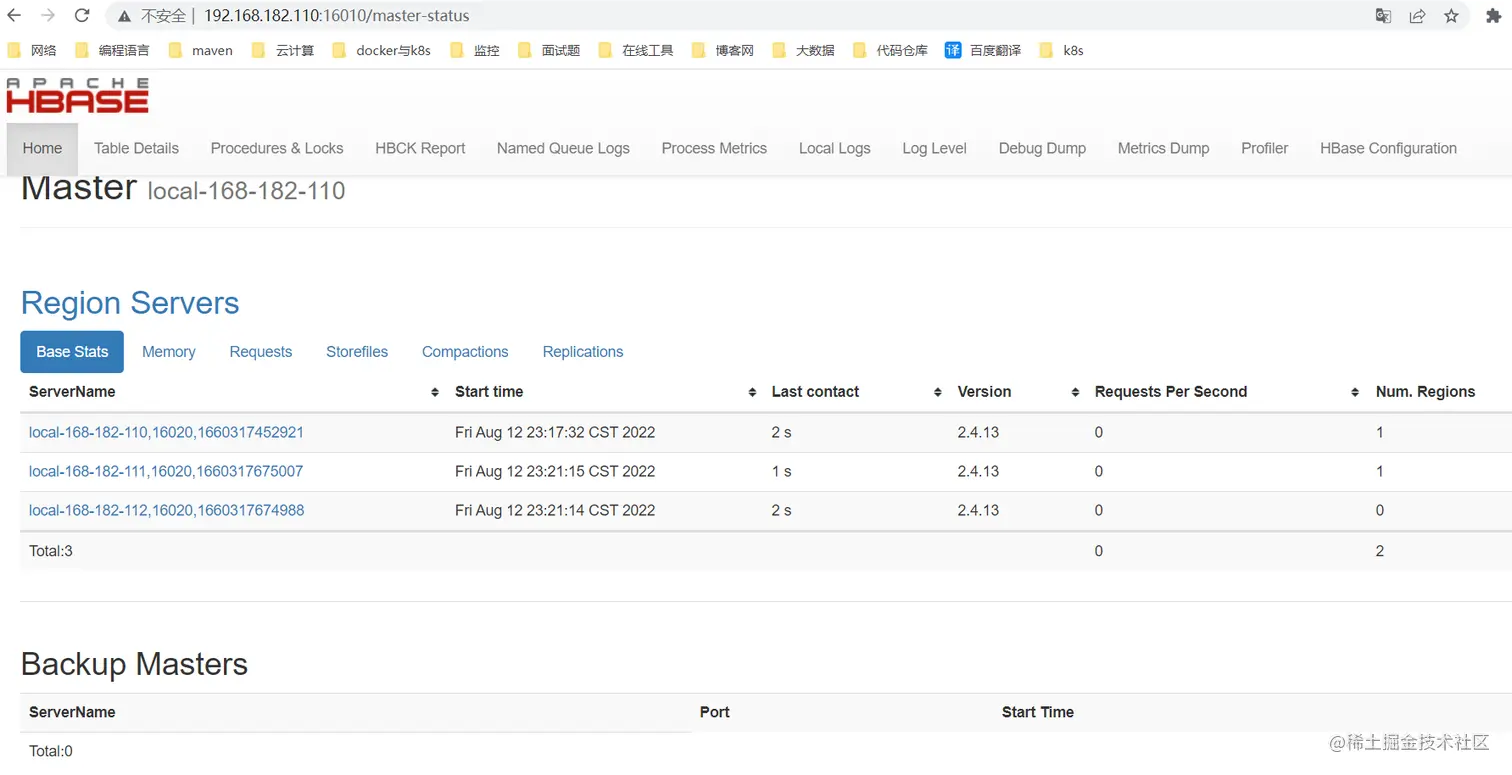1512x775 pixels.
Task: Open Local Logs page
Action: tap(834, 148)
